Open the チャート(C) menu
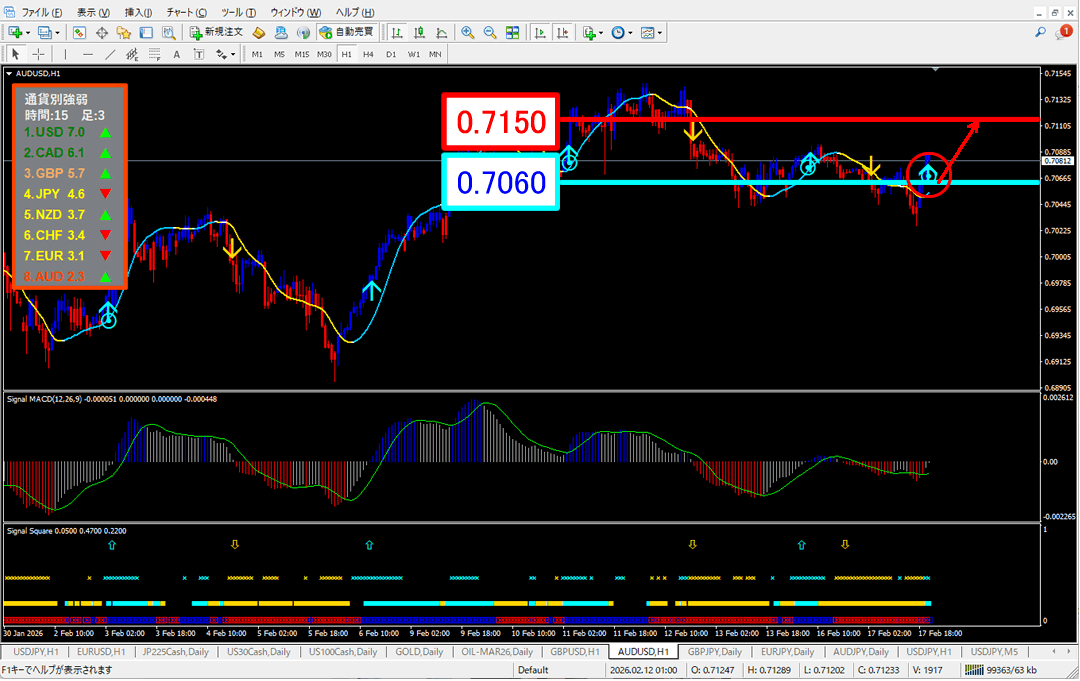 tap(187, 12)
